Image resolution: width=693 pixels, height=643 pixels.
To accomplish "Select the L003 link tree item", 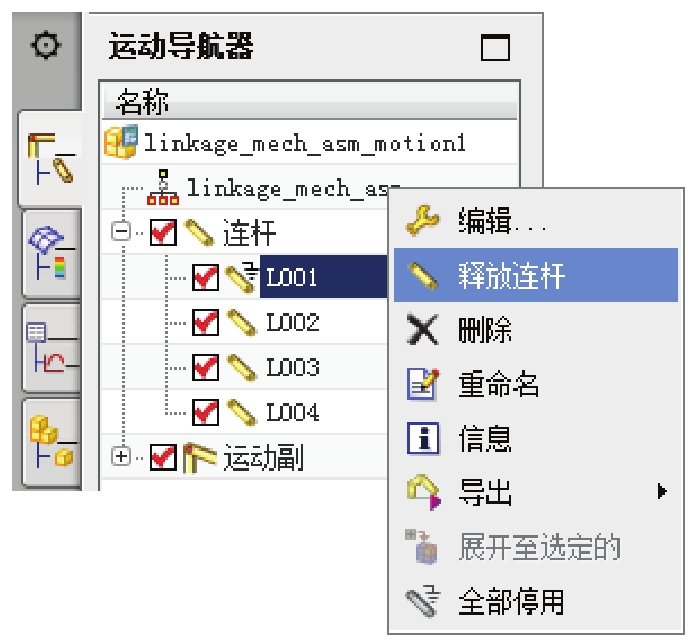I will (x=293, y=367).
